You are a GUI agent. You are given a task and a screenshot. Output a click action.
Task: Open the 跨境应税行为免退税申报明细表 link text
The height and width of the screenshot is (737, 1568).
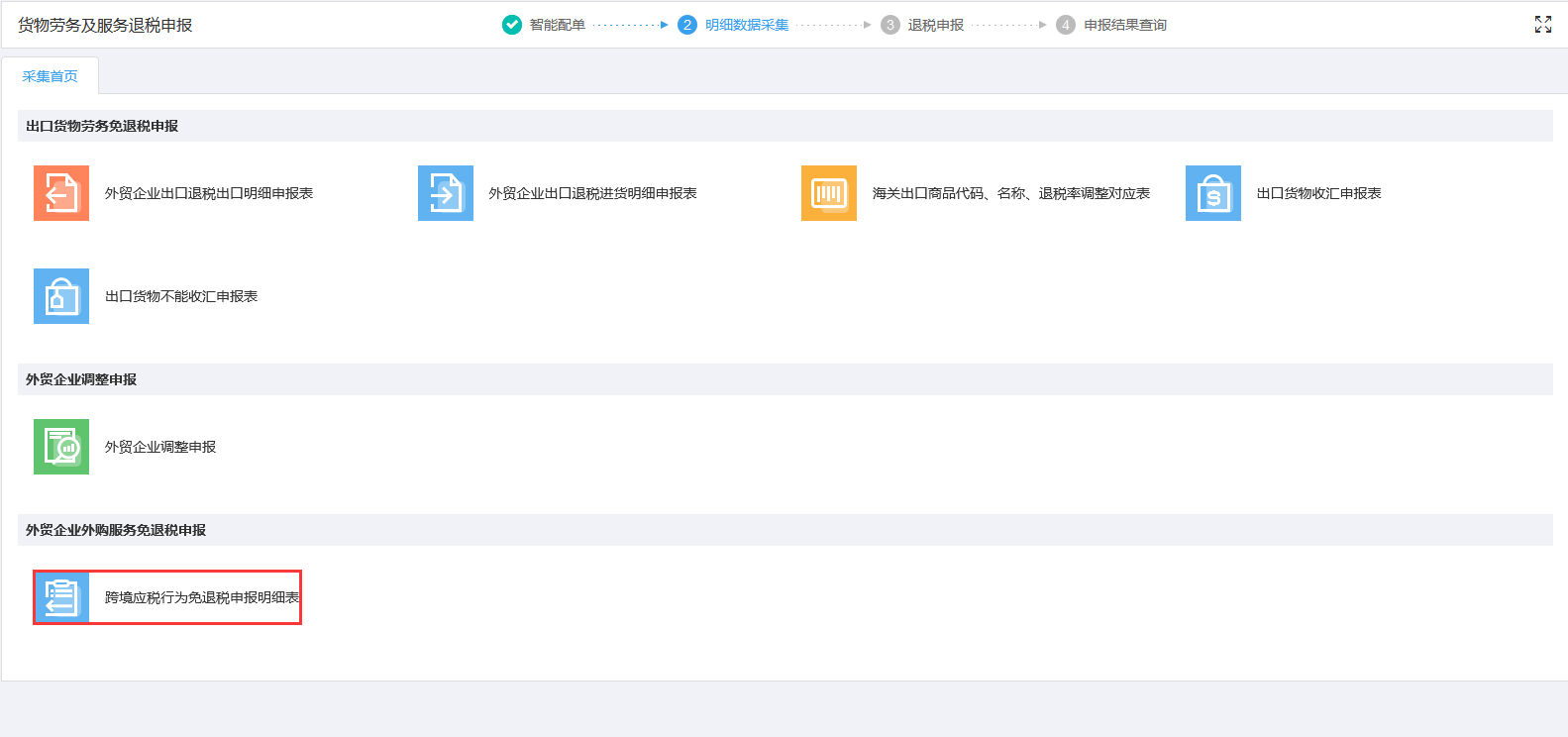(202, 597)
